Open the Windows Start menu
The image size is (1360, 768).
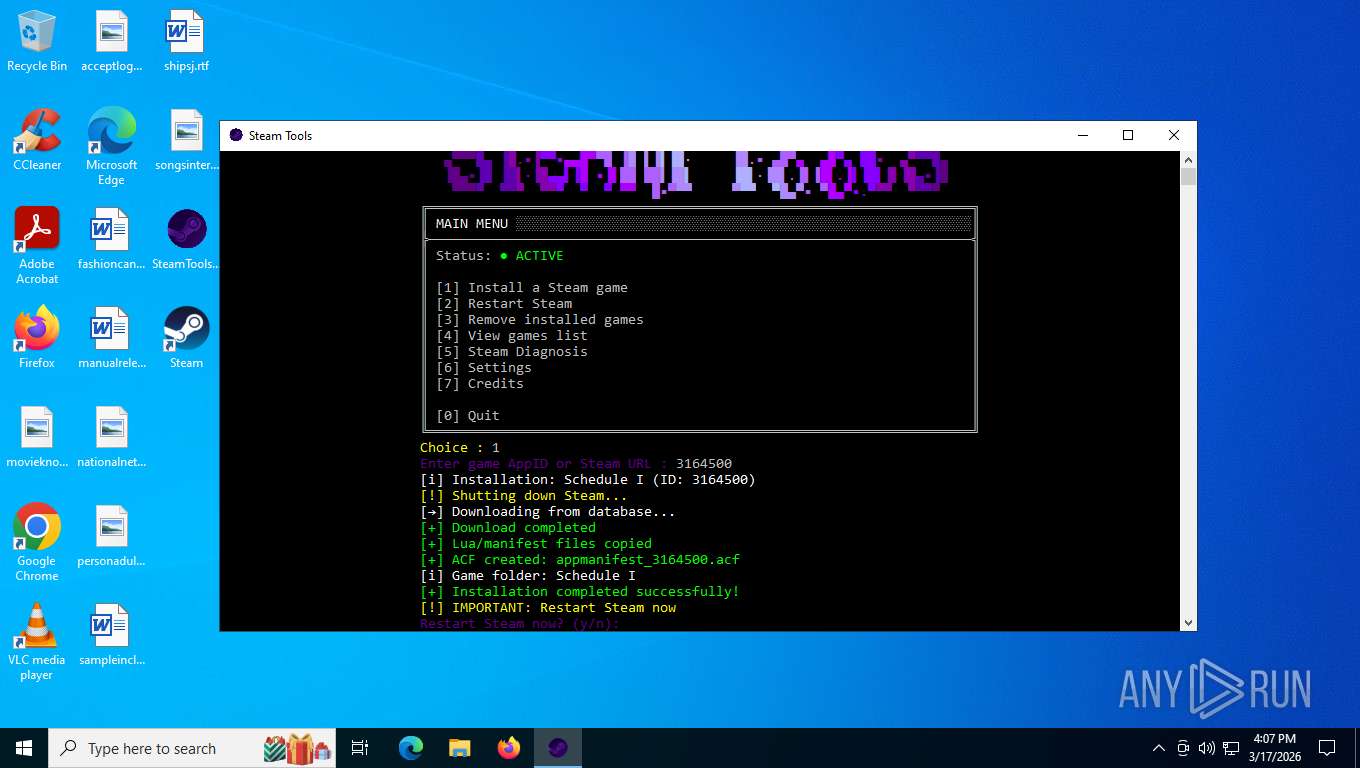pos(24,748)
